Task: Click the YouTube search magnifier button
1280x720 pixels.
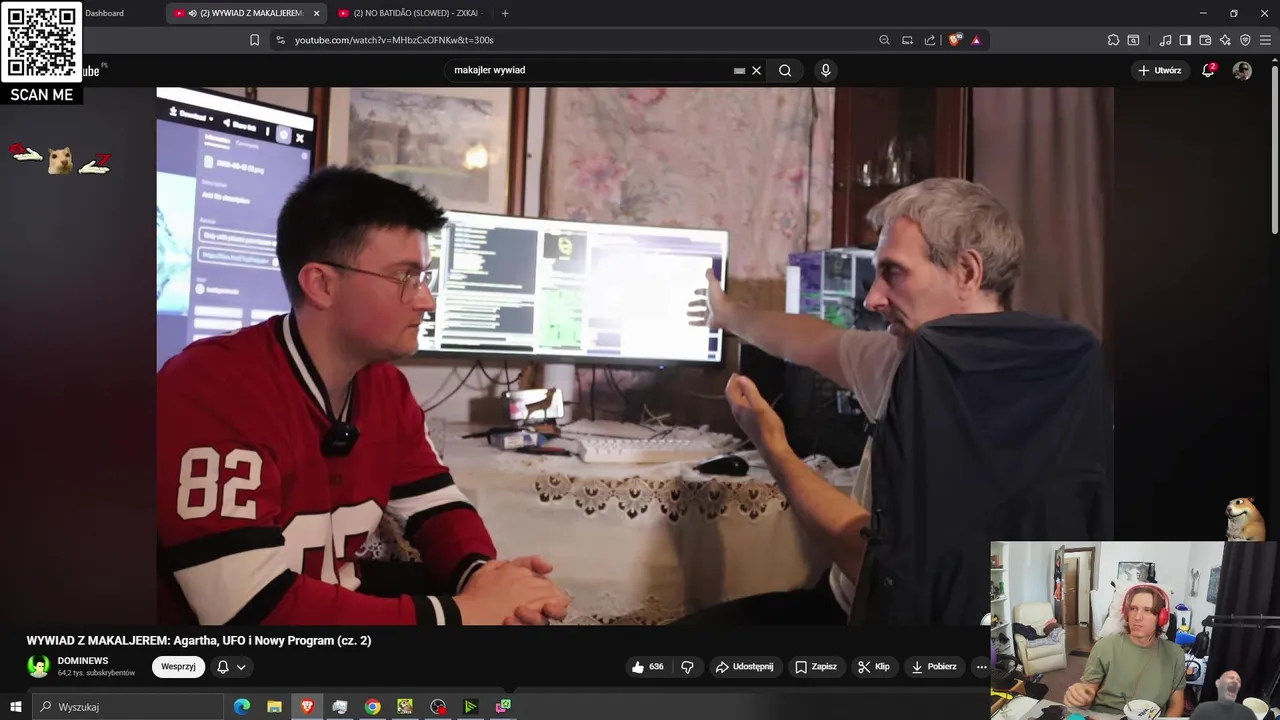Action: click(785, 70)
